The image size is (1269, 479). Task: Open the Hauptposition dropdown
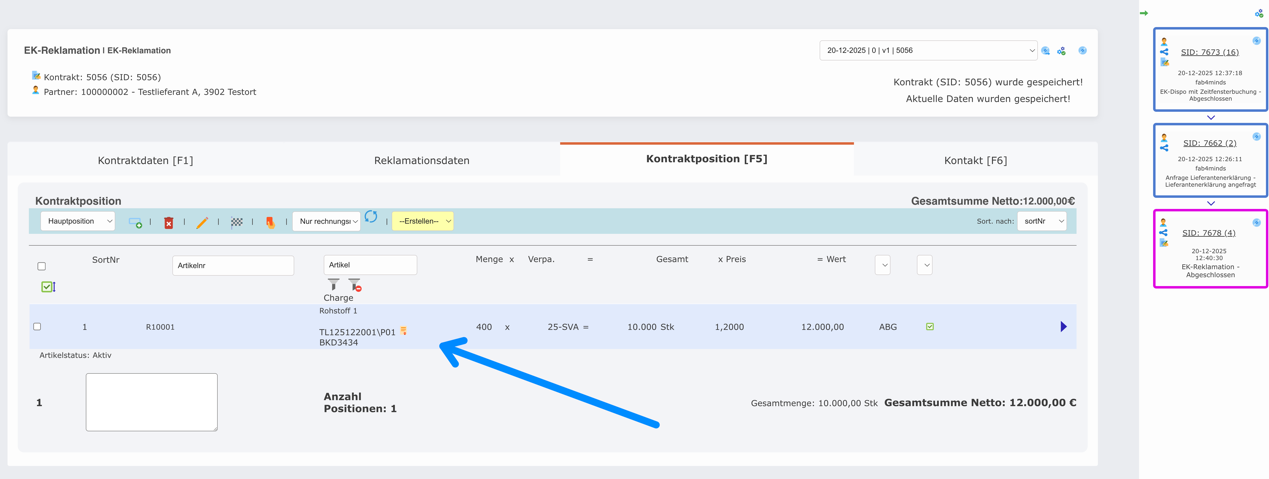pyautogui.click(x=77, y=221)
